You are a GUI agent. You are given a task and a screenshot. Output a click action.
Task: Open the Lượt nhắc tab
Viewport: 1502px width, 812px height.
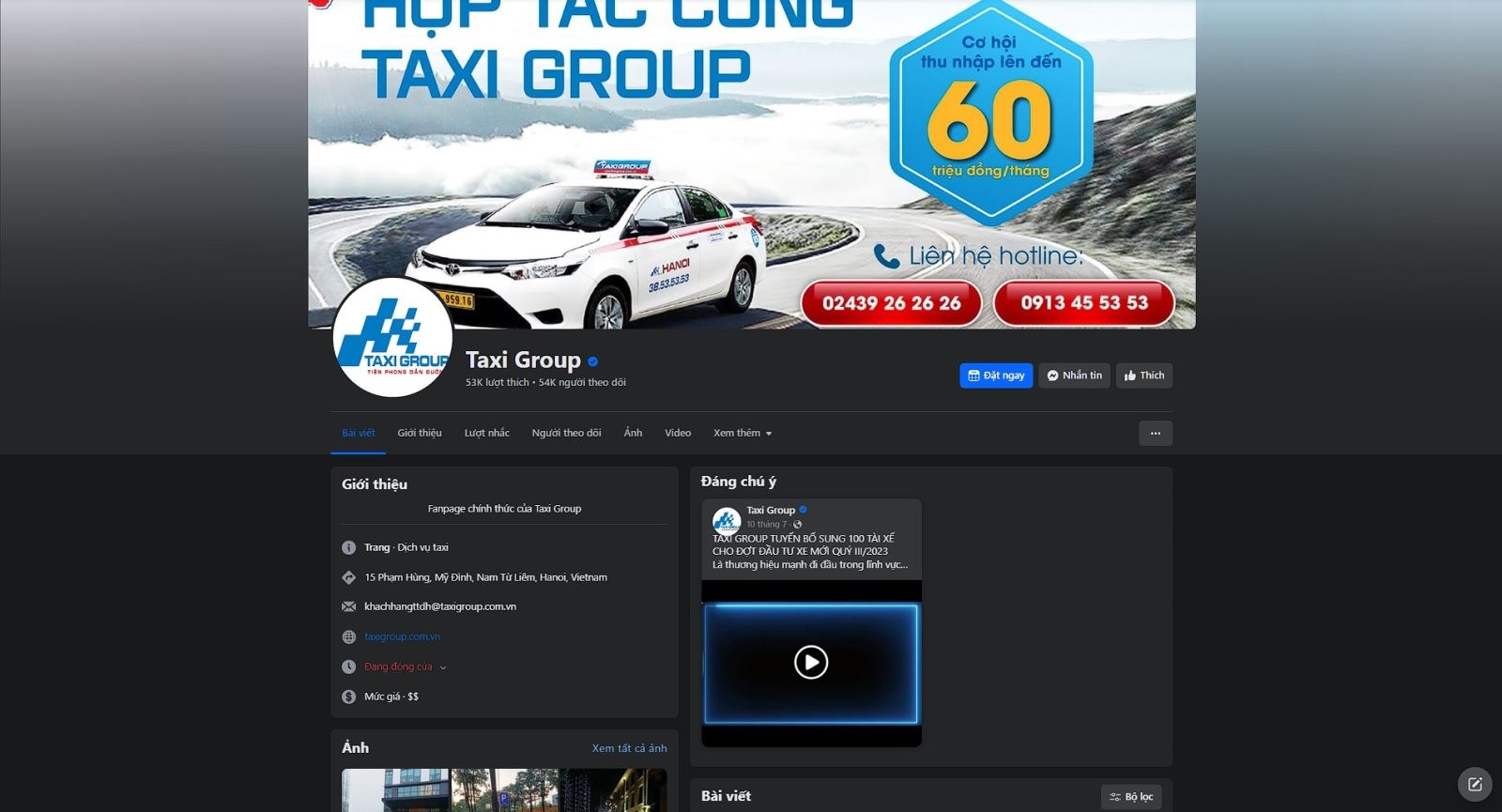coord(486,433)
